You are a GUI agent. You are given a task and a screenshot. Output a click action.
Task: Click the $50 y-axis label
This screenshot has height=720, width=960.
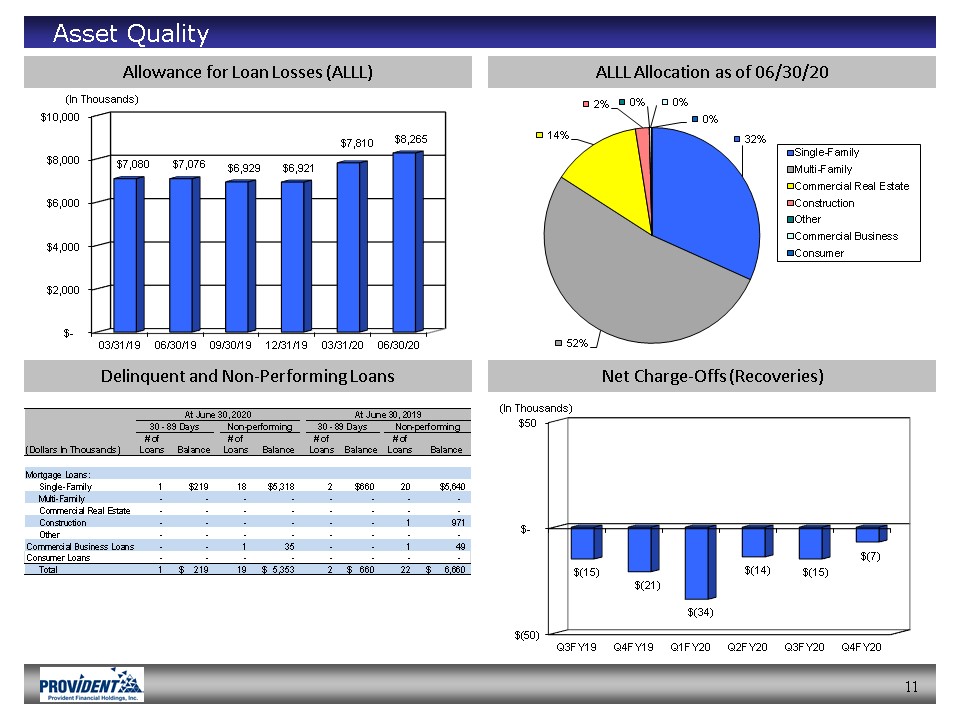point(527,423)
